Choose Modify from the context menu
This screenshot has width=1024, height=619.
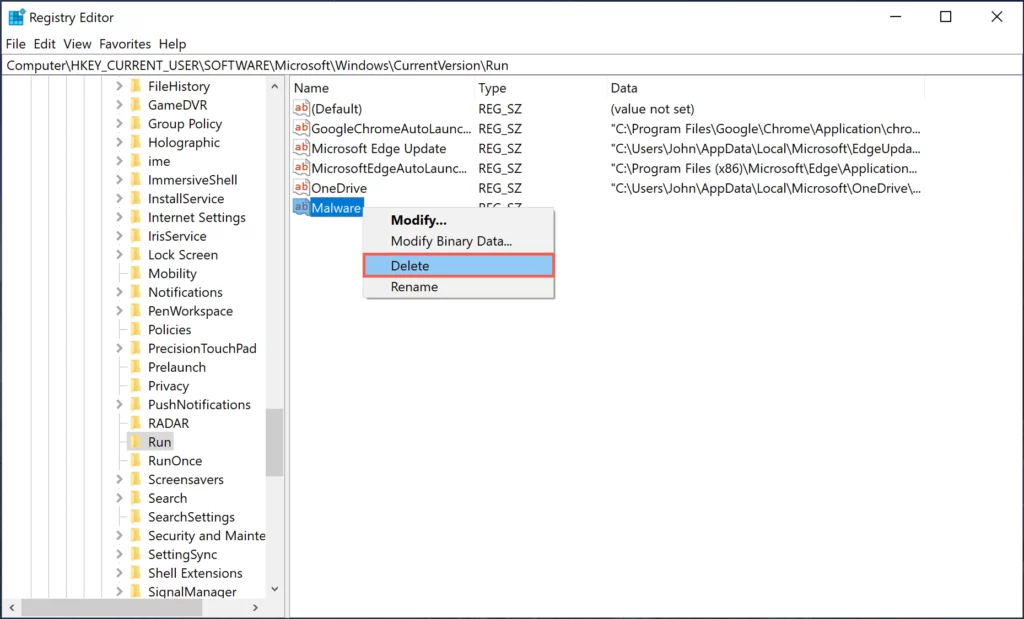point(422,219)
